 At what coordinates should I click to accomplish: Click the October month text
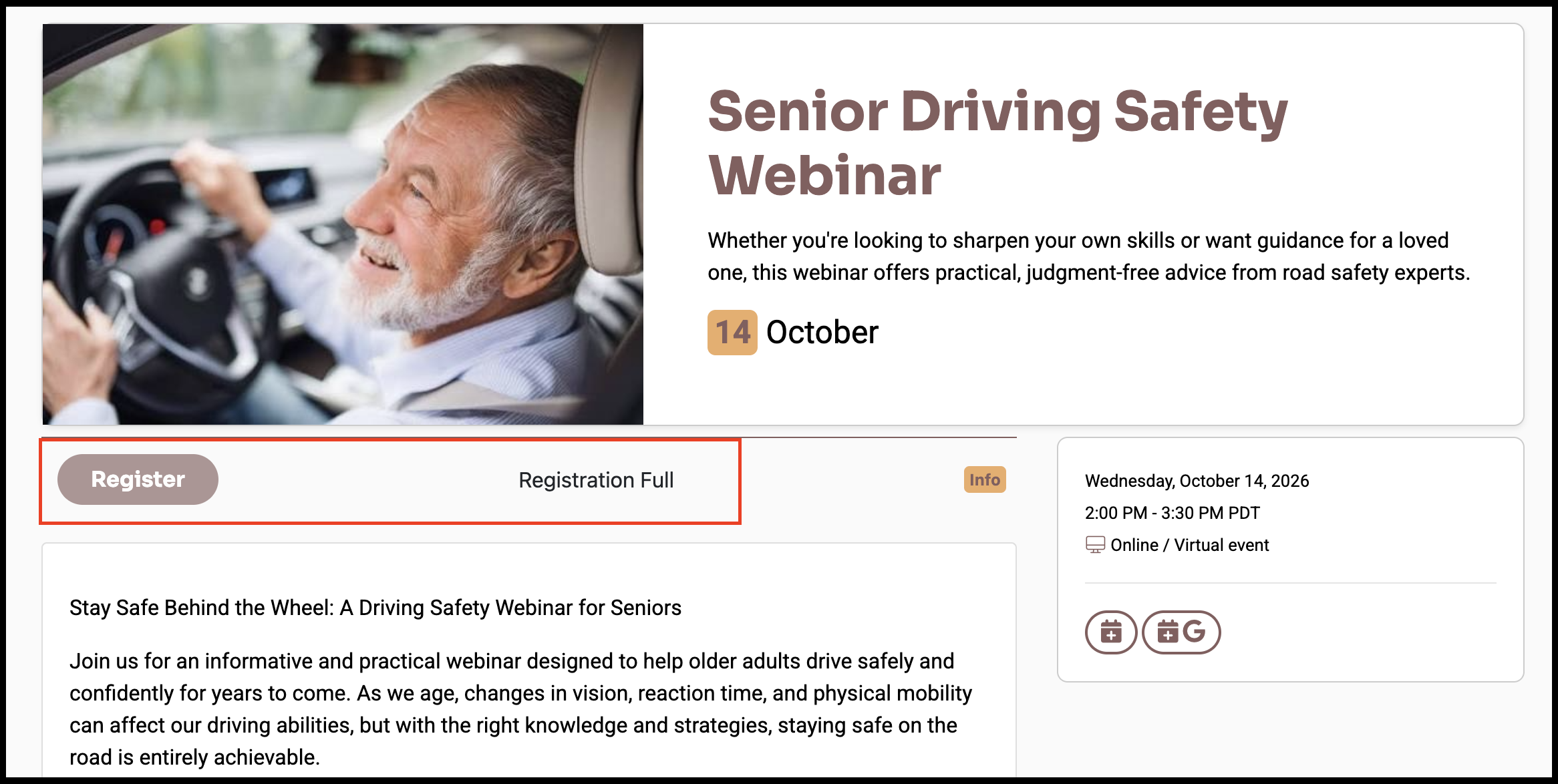(x=822, y=333)
